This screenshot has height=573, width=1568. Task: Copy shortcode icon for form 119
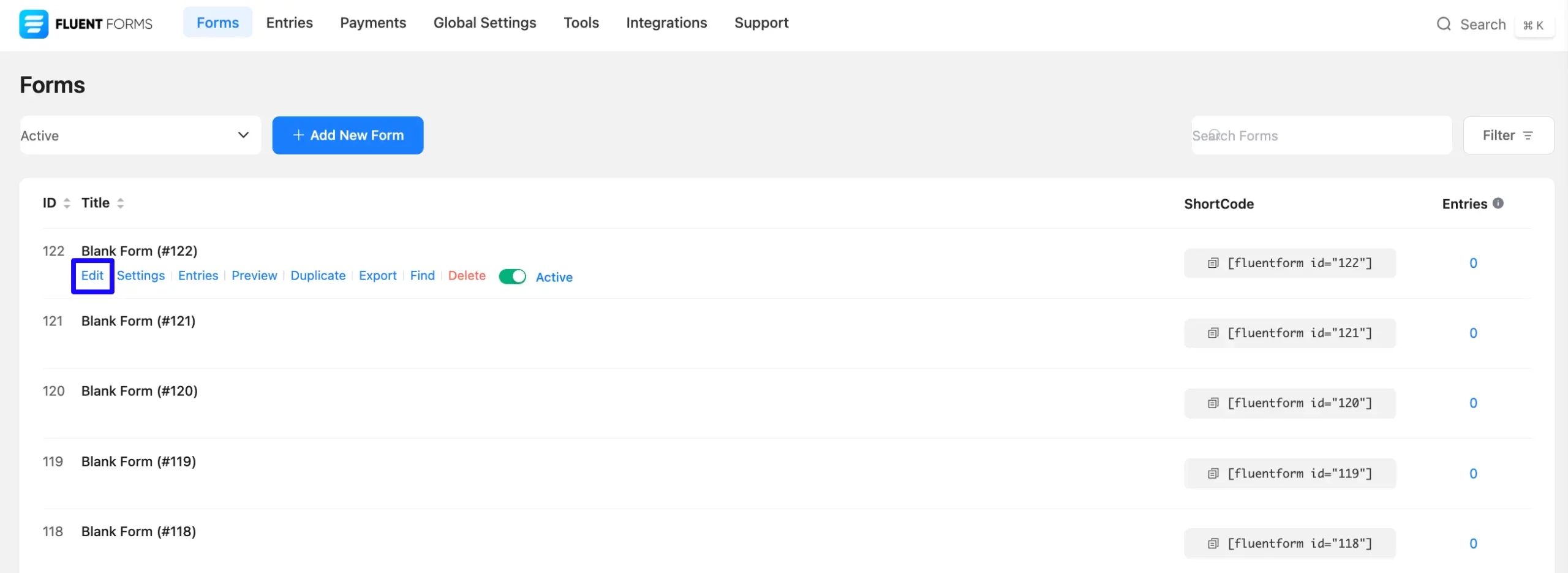click(1213, 474)
